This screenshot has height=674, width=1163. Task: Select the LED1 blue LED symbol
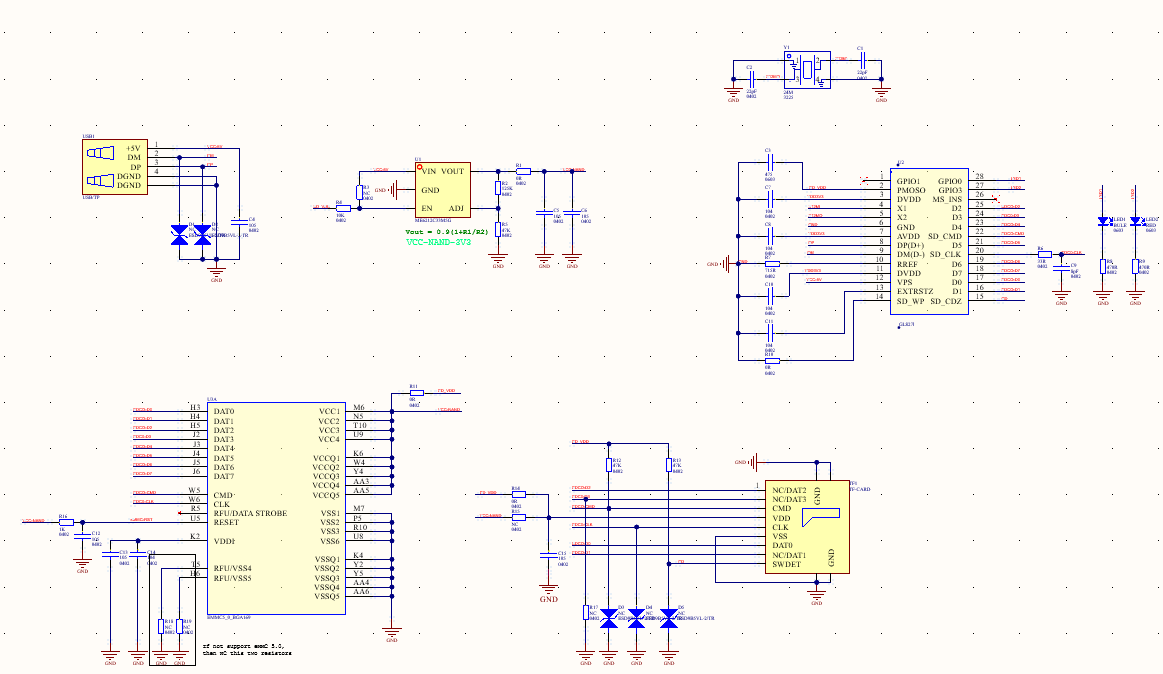pyautogui.click(x=1103, y=221)
